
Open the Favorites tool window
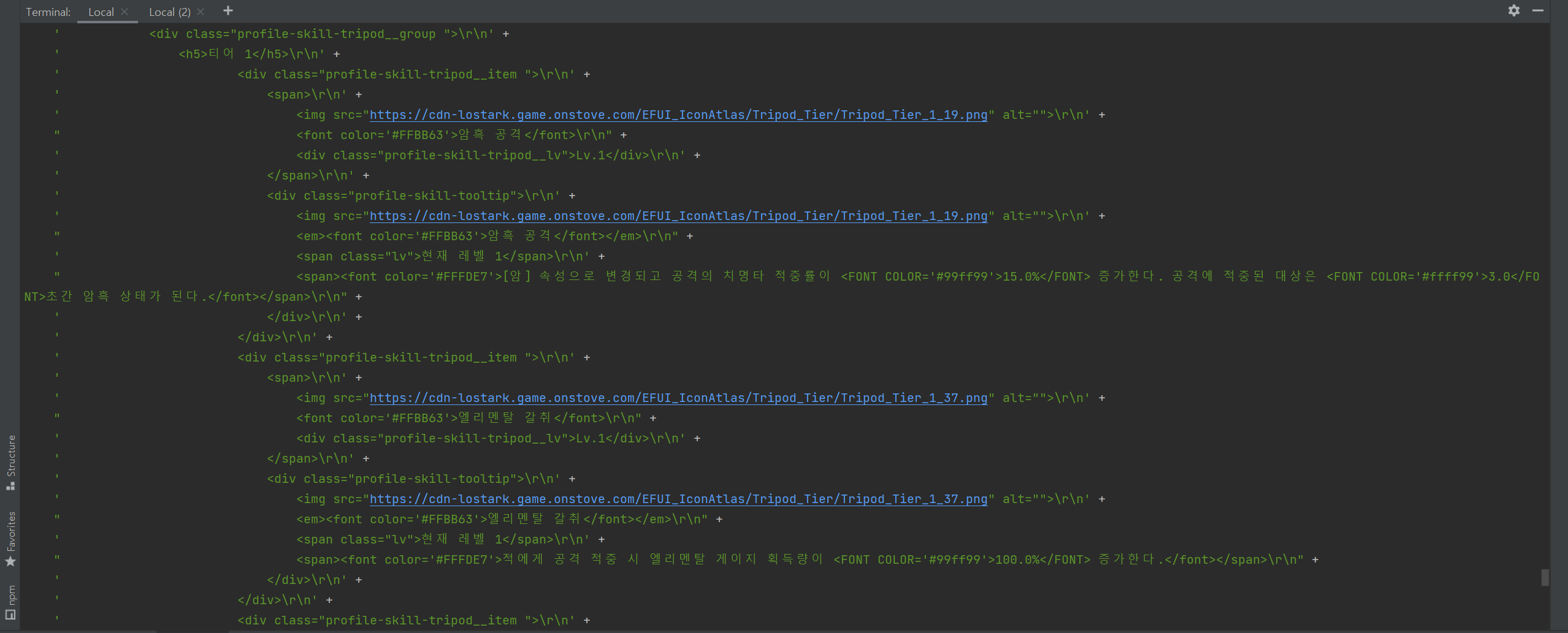[x=10, y=538]
